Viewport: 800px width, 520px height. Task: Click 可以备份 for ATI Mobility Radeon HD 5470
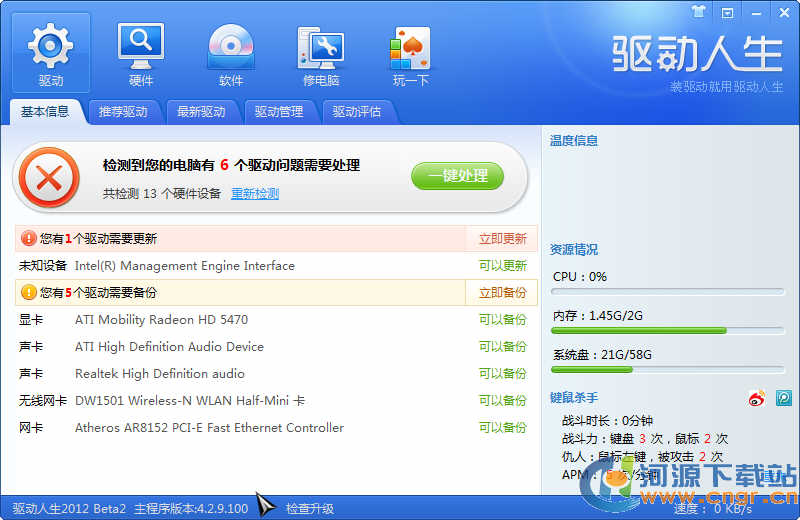(502, 320)
